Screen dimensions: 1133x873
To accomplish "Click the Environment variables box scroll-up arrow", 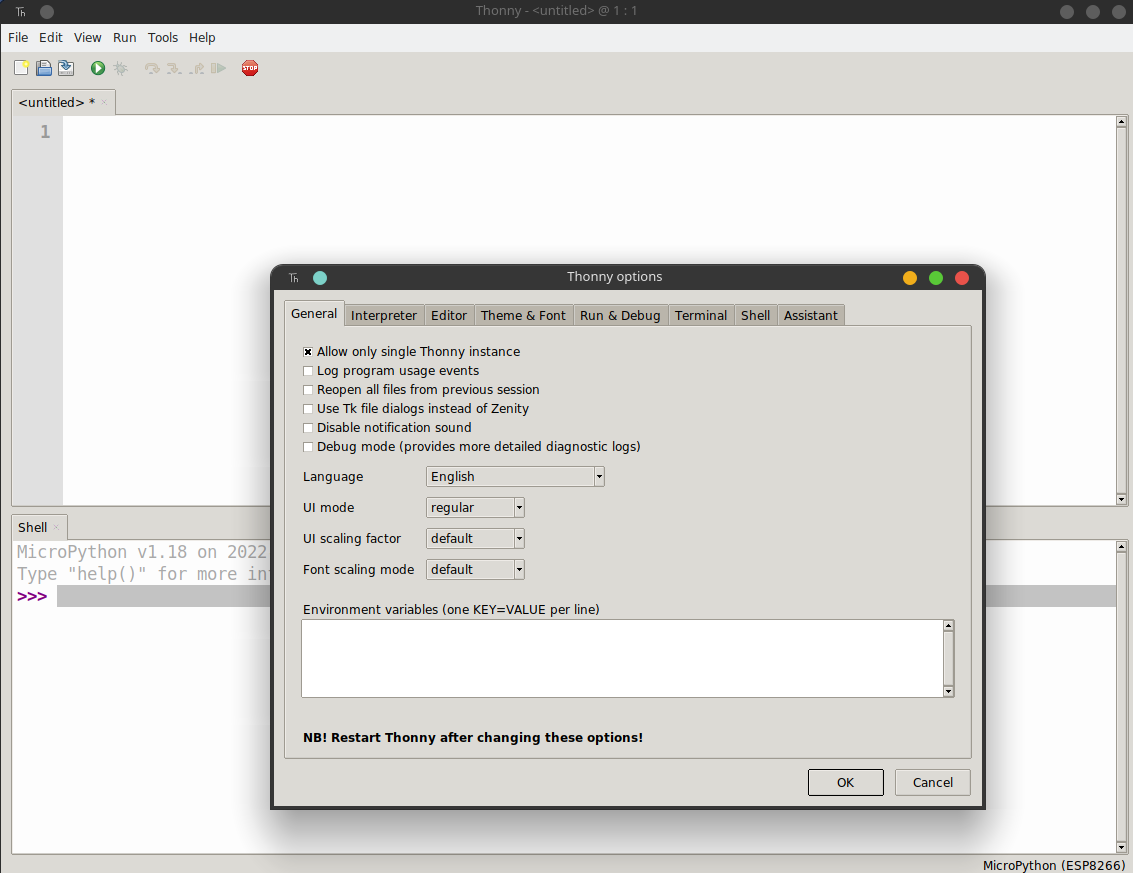I will [x=949, y=626].
